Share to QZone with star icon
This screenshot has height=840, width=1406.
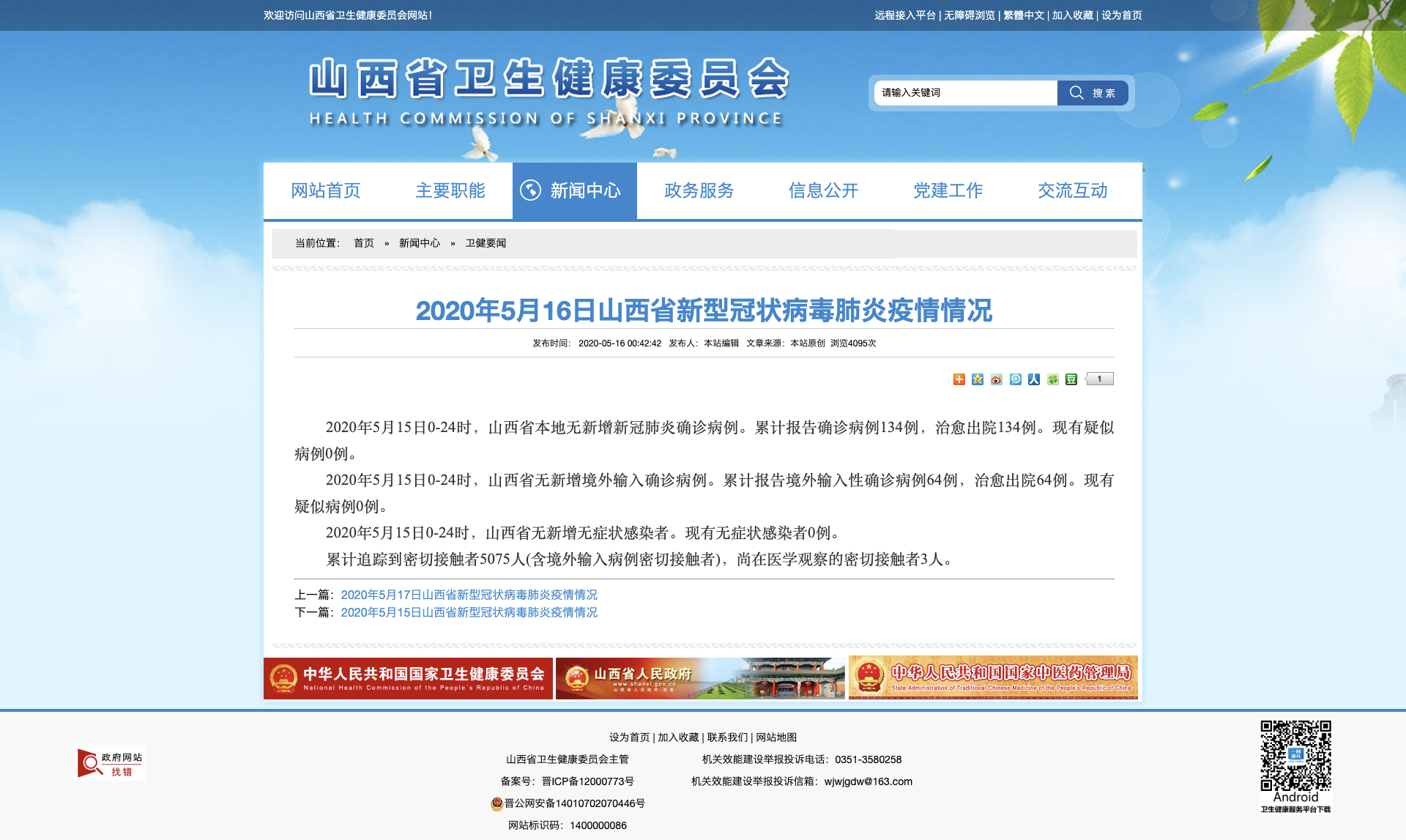pos(978,379)
